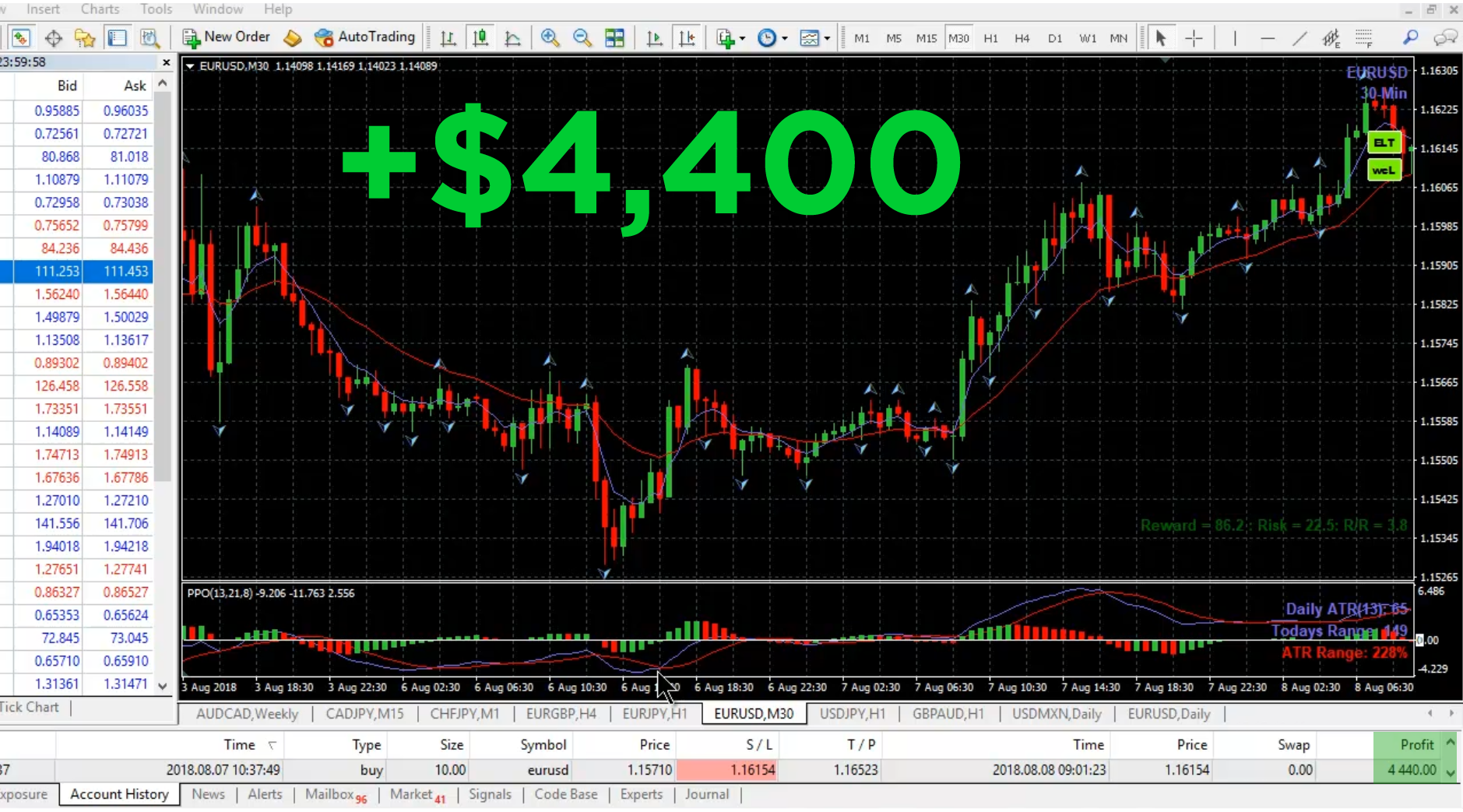Open the Mailbox terminal tab
This screenshot has width=1463, height=812.
336,794
